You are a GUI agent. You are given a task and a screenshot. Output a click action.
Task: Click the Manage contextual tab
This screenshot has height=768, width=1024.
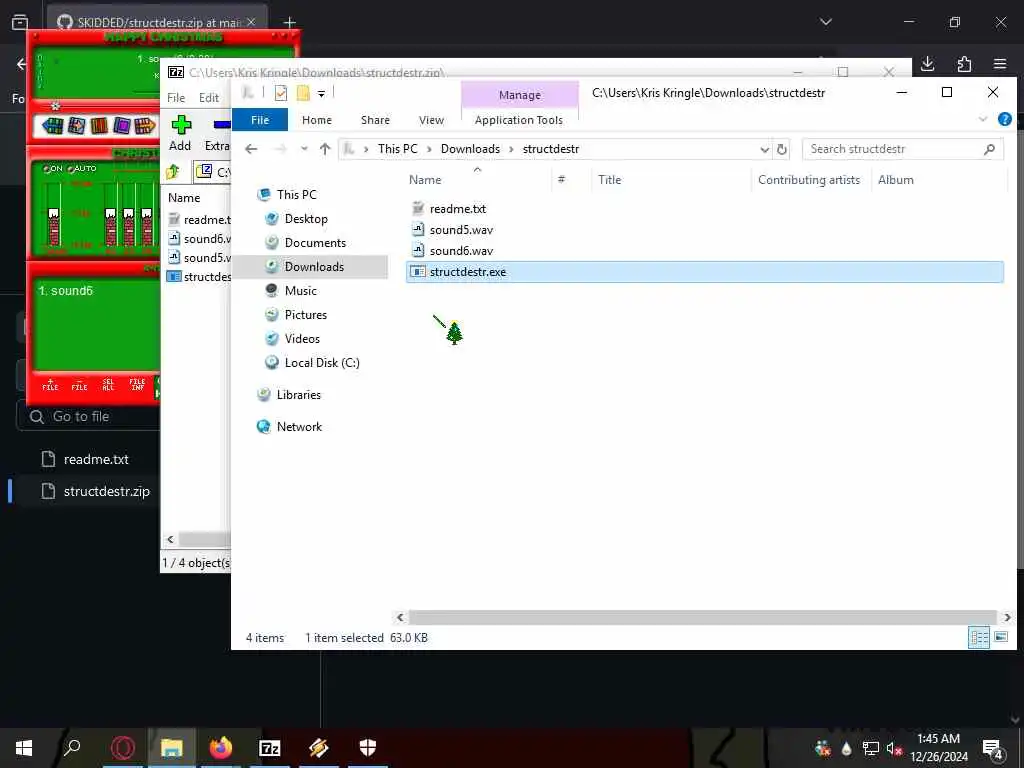520,95
